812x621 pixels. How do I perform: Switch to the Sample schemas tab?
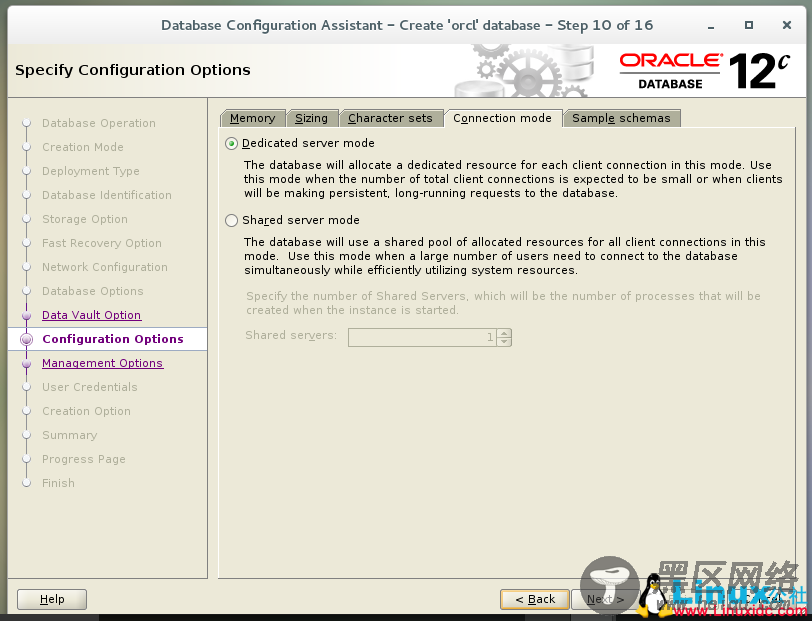click(x=621, y=118)
